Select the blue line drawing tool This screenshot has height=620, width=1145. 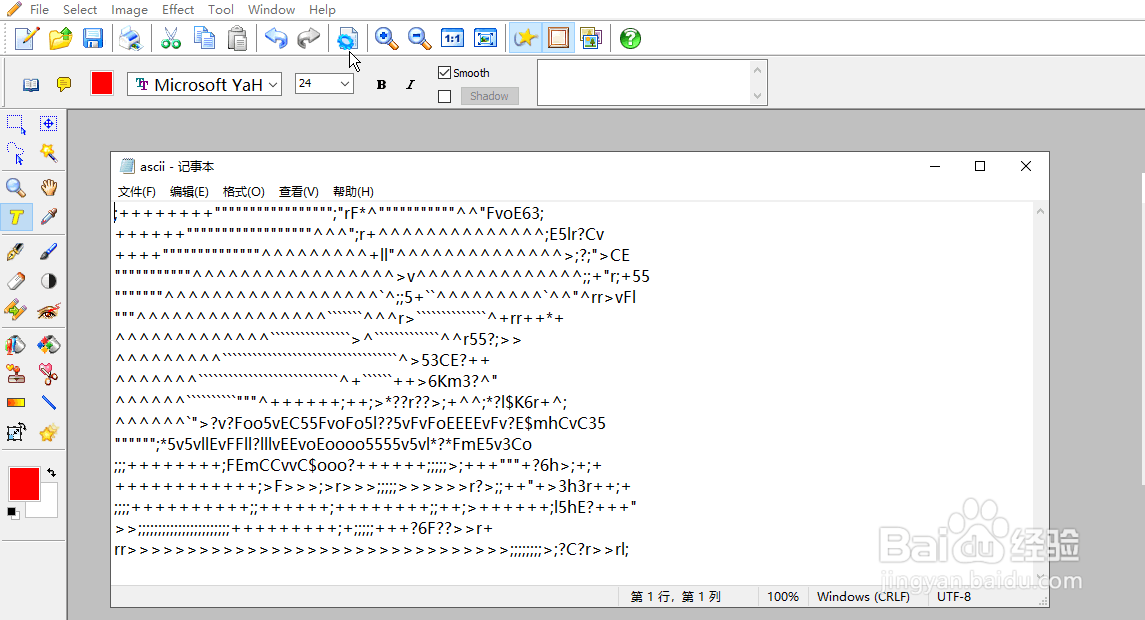[x=48, y=403]
